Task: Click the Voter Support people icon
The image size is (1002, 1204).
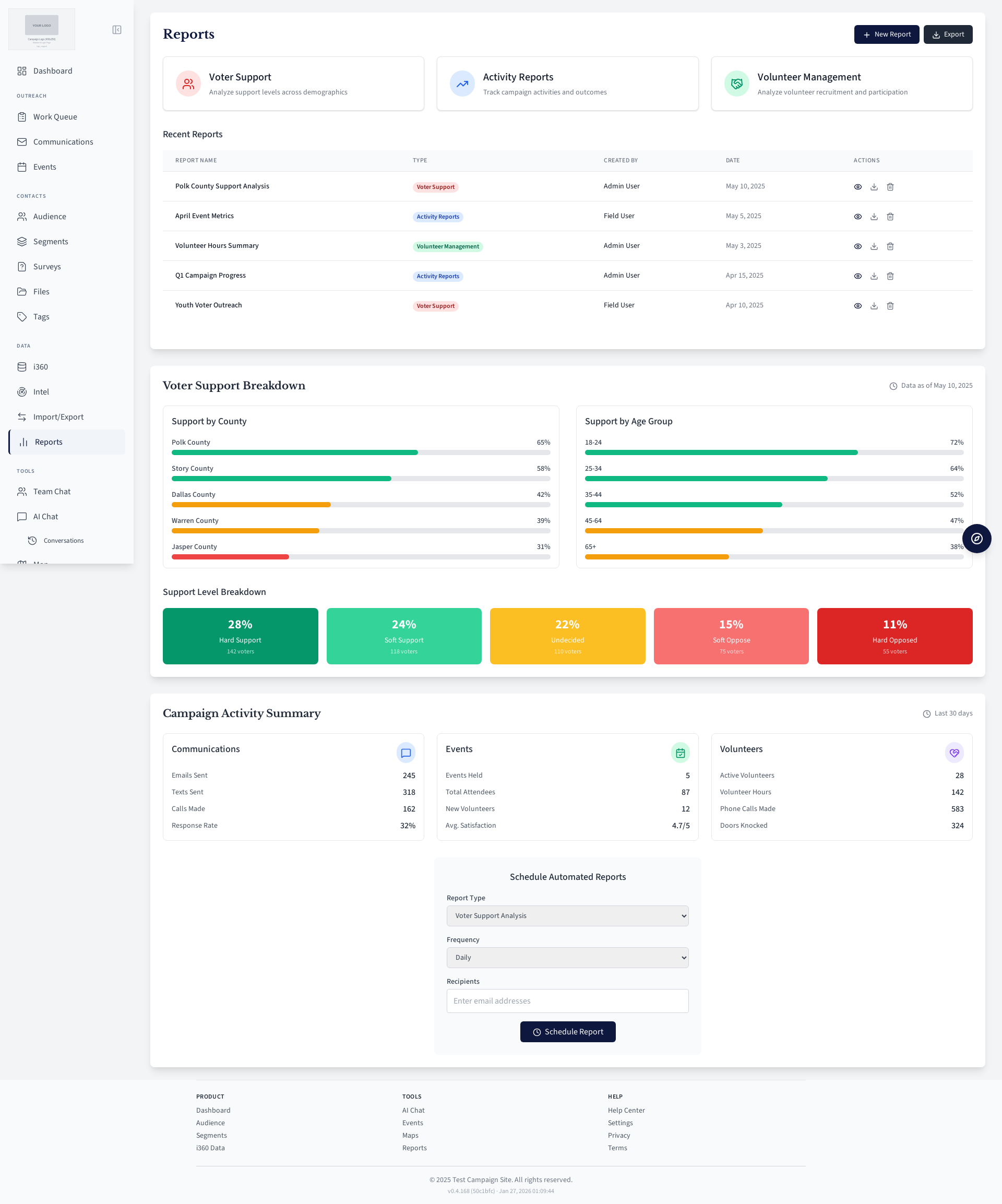Action: pos(188,84)
